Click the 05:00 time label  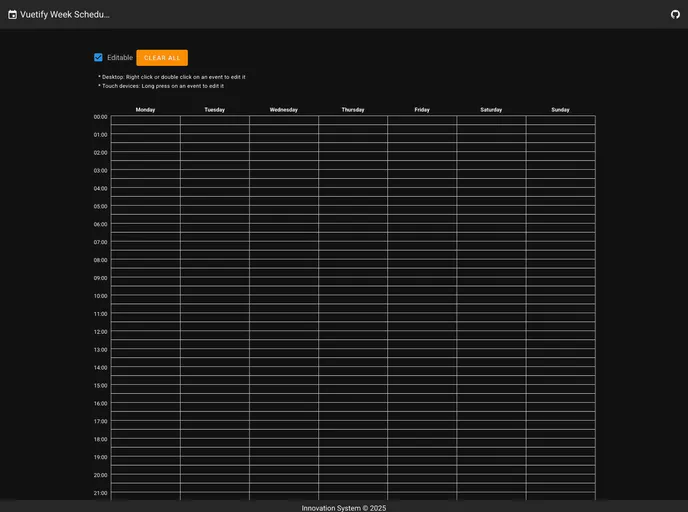[x=100, y=206]
